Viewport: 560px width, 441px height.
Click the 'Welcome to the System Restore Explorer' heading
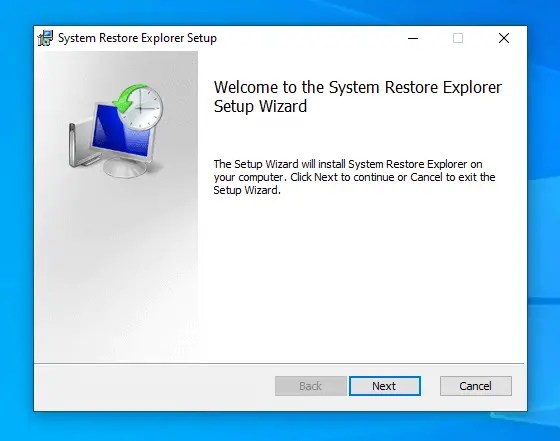click(358, 87)
